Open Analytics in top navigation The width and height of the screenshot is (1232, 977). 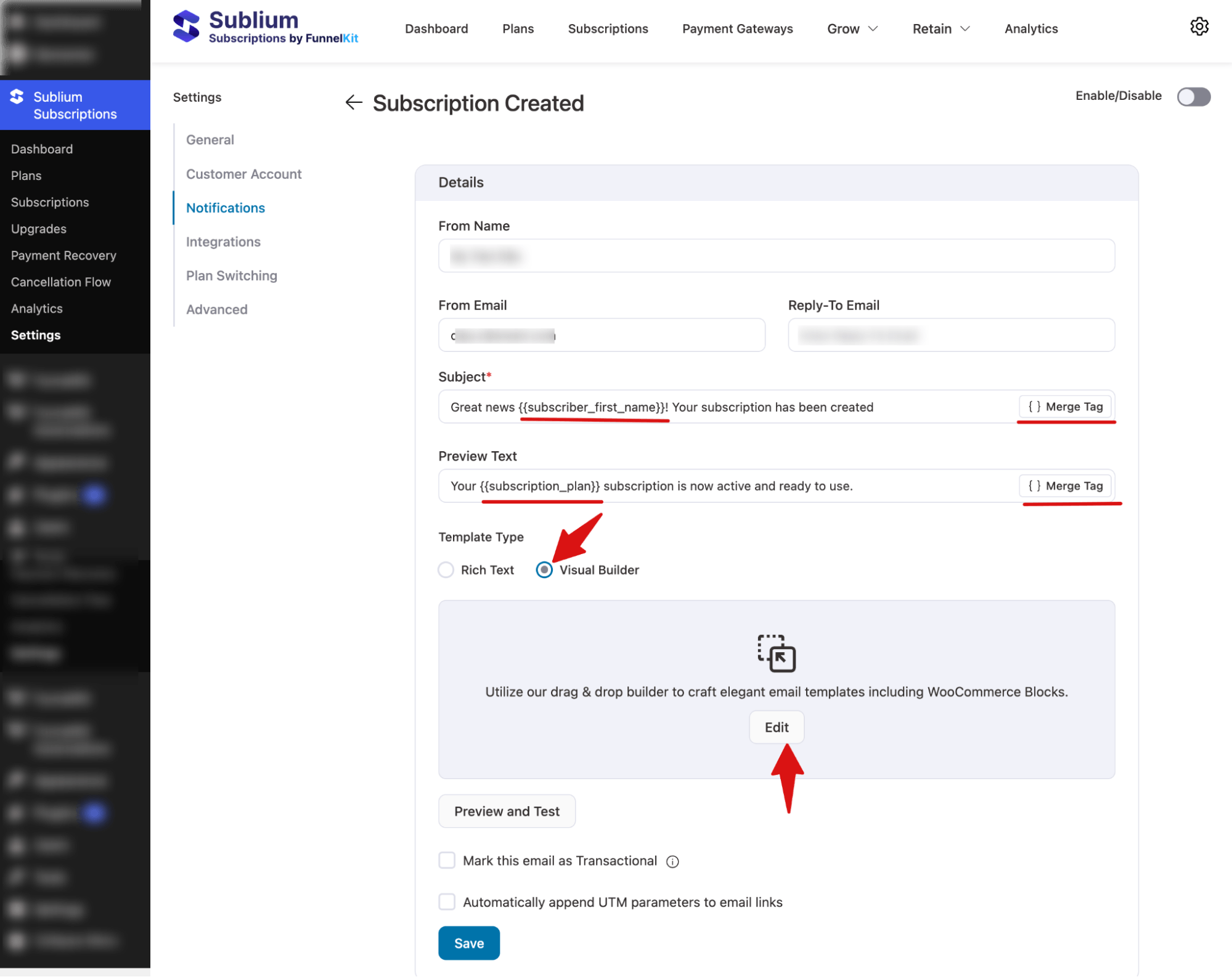coord(1031,29)
